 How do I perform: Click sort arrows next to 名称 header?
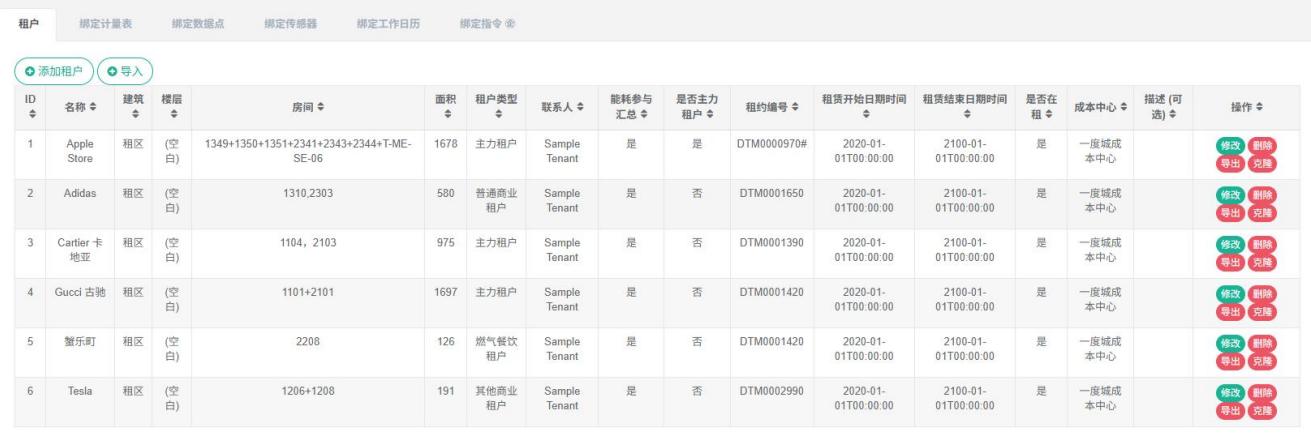[x=94, y=106]
